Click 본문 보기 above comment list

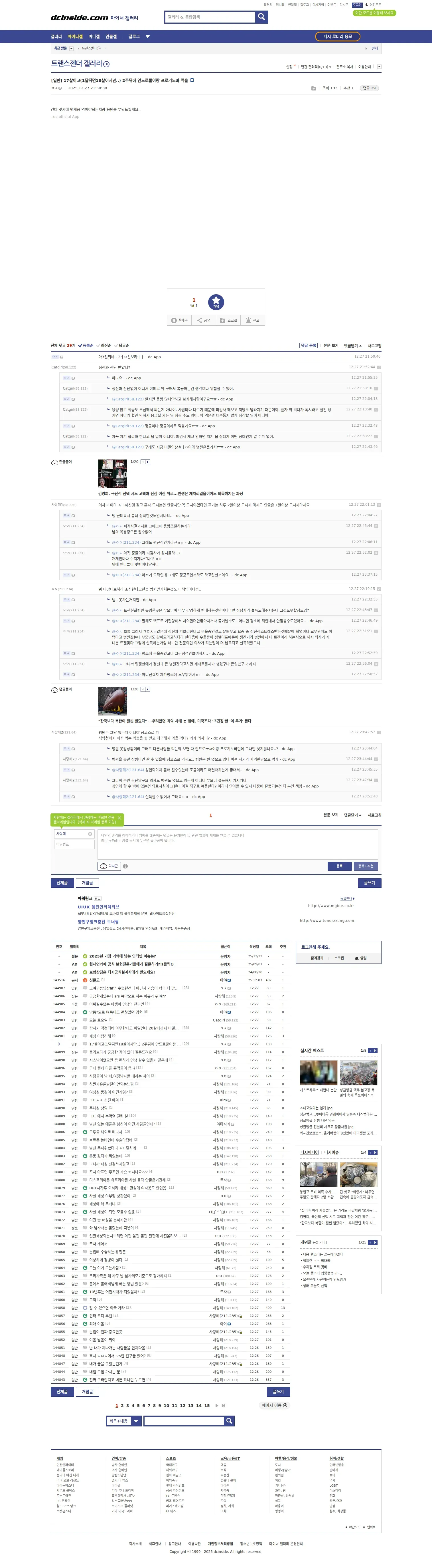331,345
